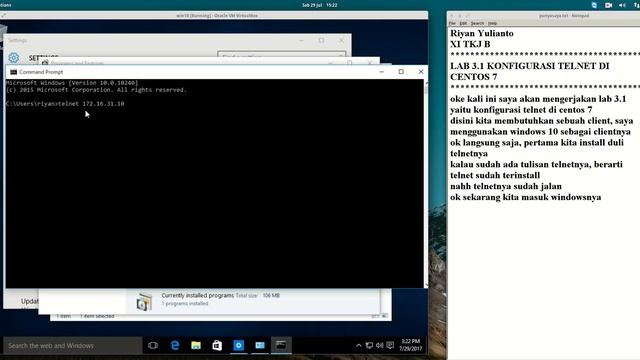Click the Search the web and Windows box
The image size is (640, 360).
pos(73,345)
